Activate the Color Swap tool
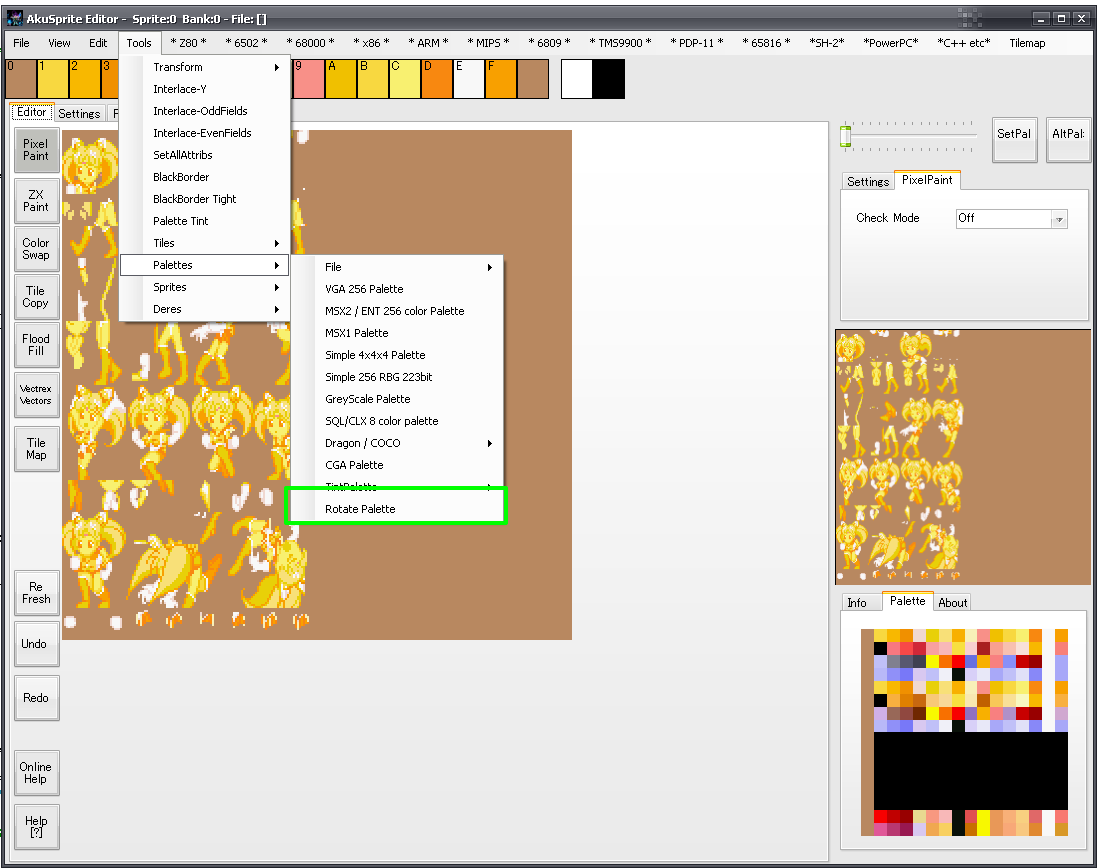This screenshot has height=868, width=1097. (x=36, y=249)
